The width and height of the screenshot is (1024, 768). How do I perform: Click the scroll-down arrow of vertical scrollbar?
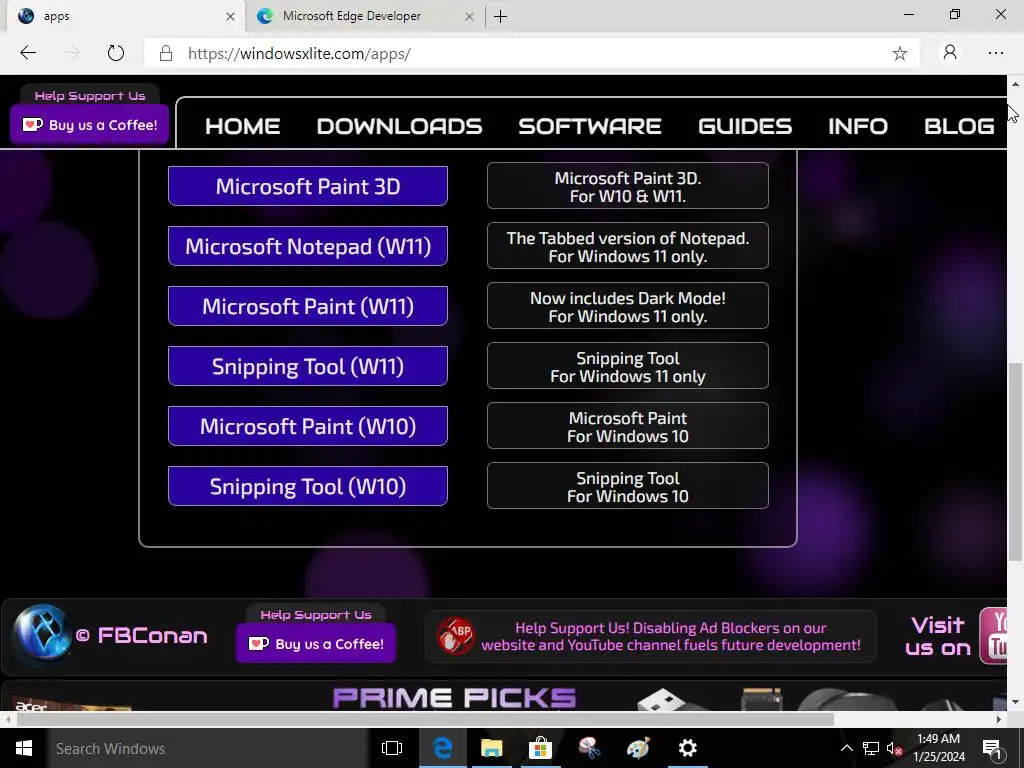point(1015,703)
